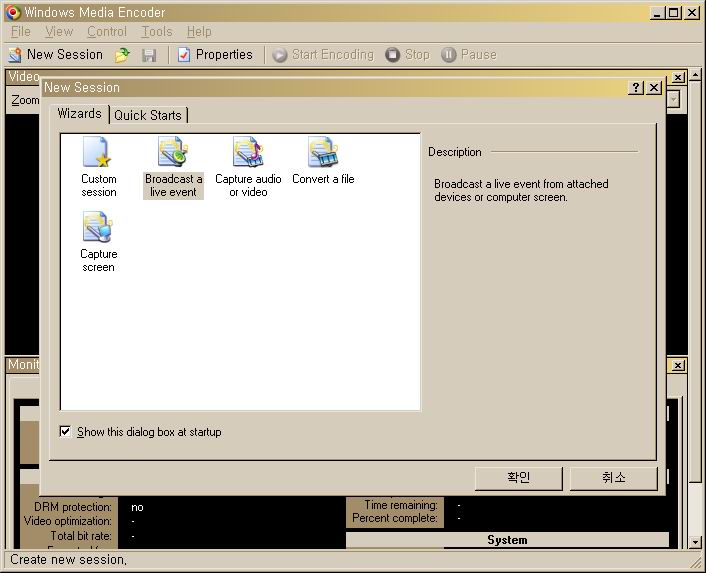The image size is (706, 573).
Task: Select the Broadcast a live event wizard
Action: tap(173, 167)
